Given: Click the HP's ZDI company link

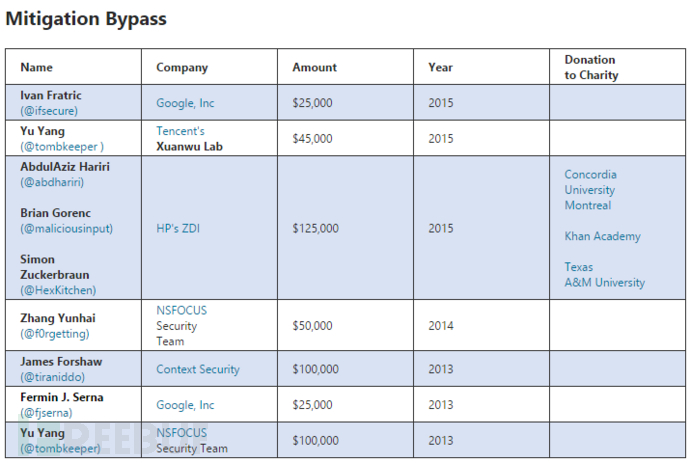Looking at the screenshot, I should click(177, 228).
